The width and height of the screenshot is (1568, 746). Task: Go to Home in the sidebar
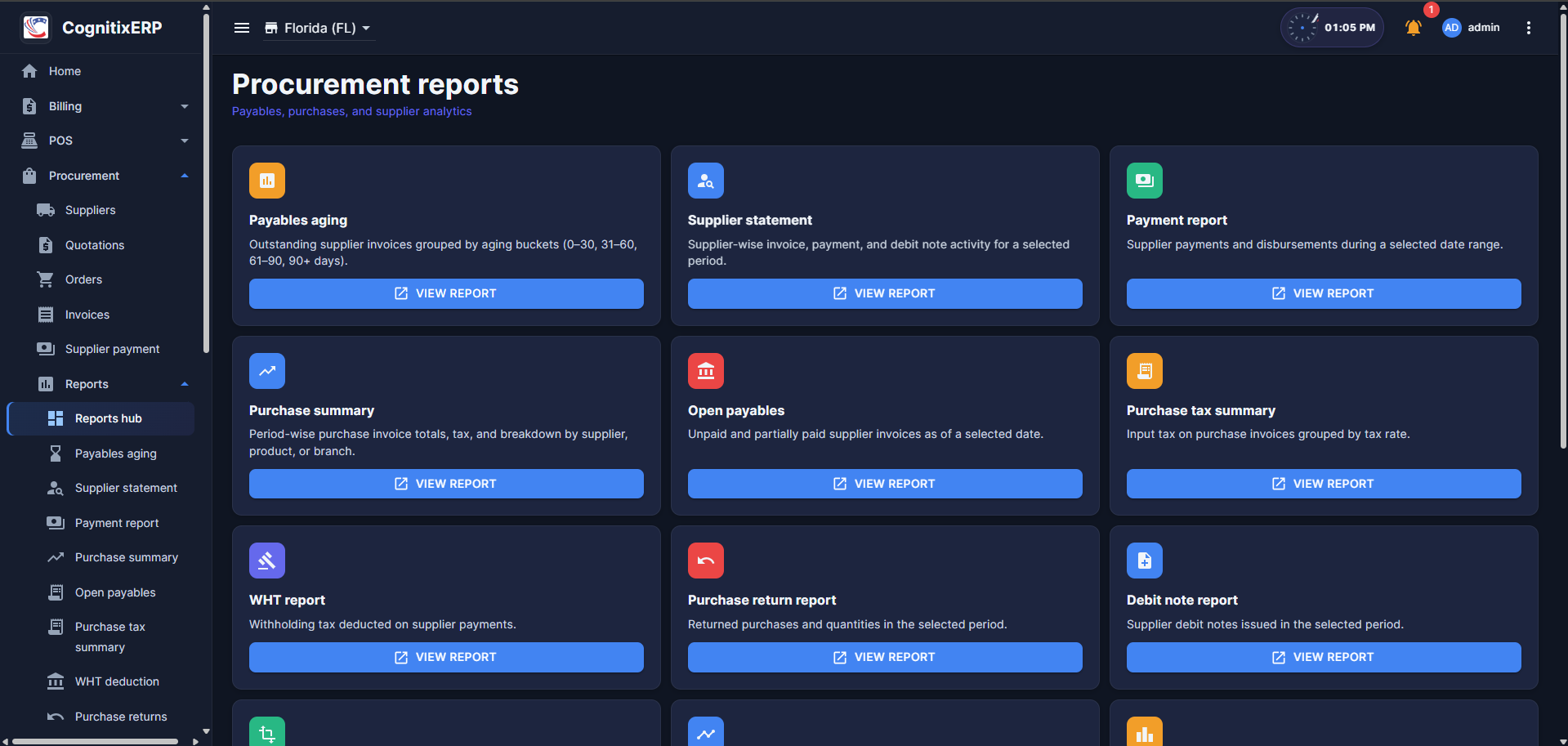[x=64, y=71]
